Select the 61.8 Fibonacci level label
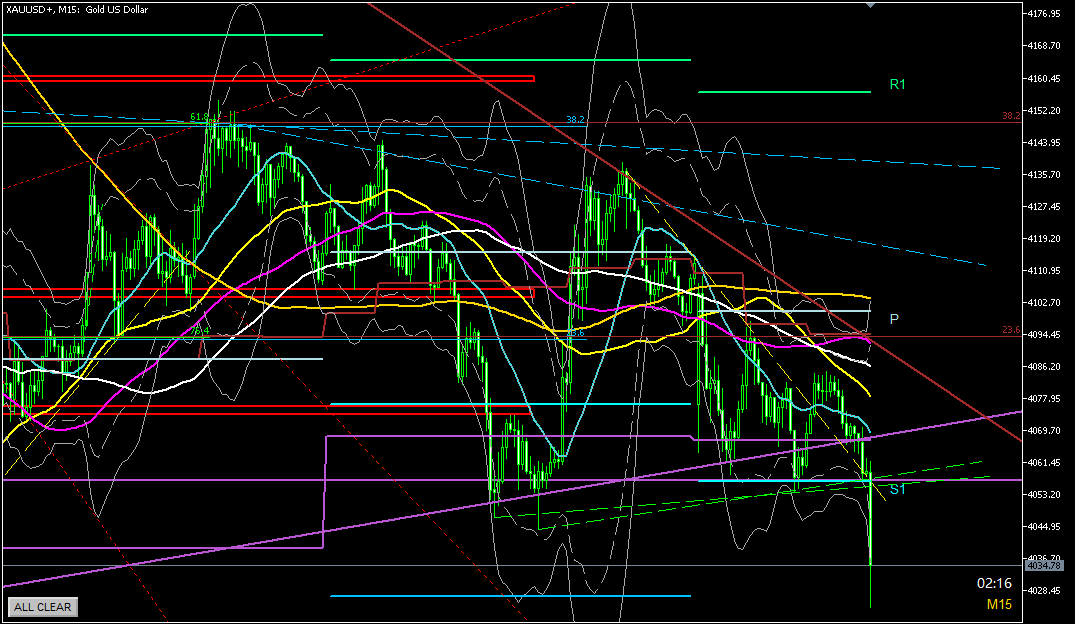1075x624 pixels. [200, 117]
